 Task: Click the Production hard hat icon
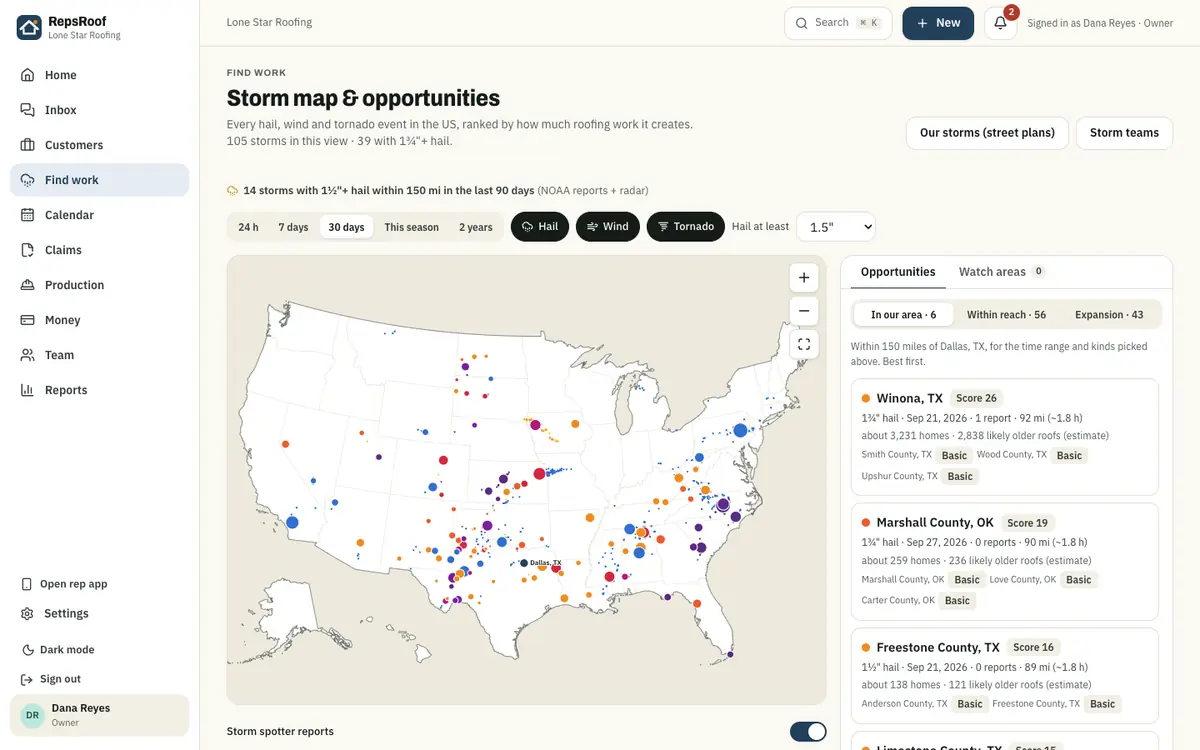point(28,285)
